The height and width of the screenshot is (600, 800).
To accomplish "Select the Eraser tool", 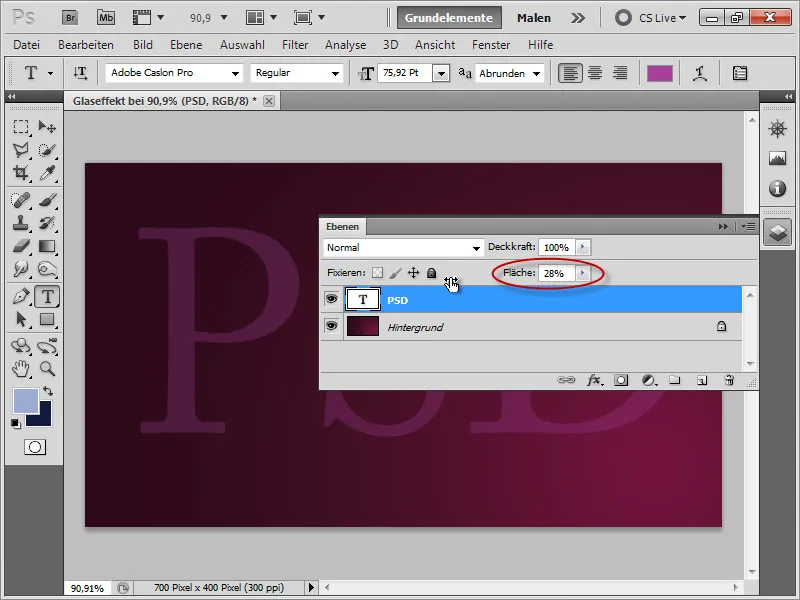I will [21, 246].
